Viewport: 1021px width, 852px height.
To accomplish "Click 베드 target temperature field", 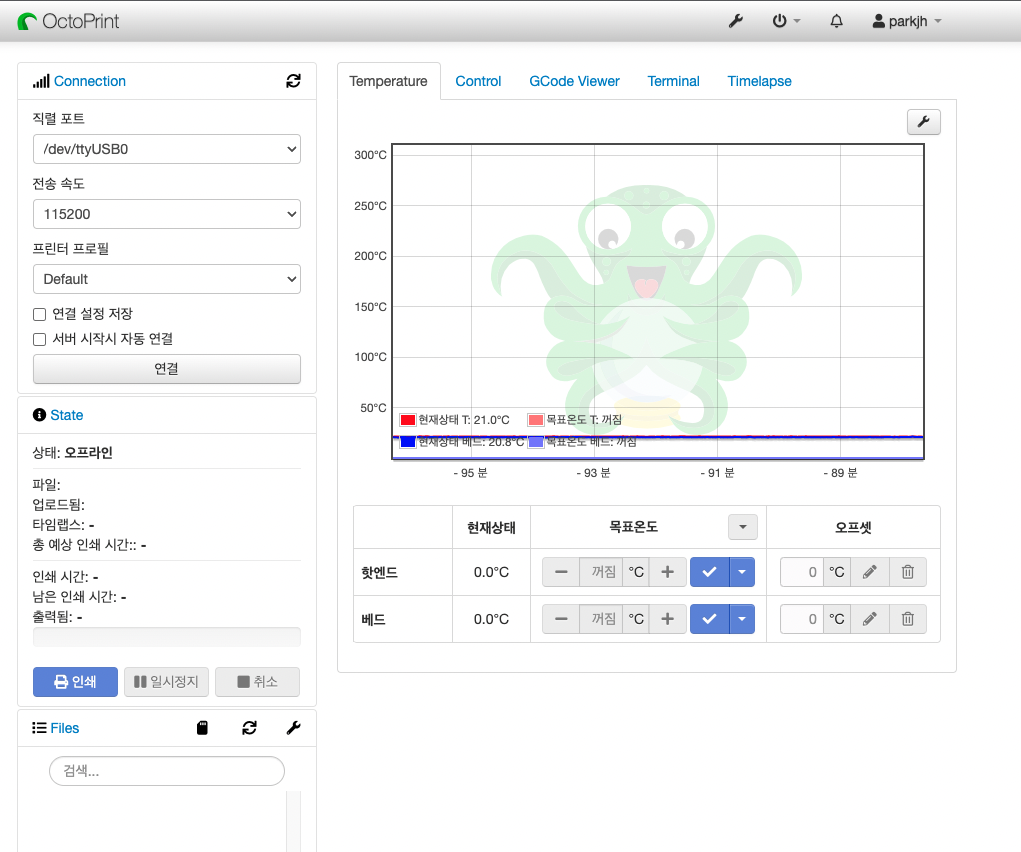I will [601, 619].
